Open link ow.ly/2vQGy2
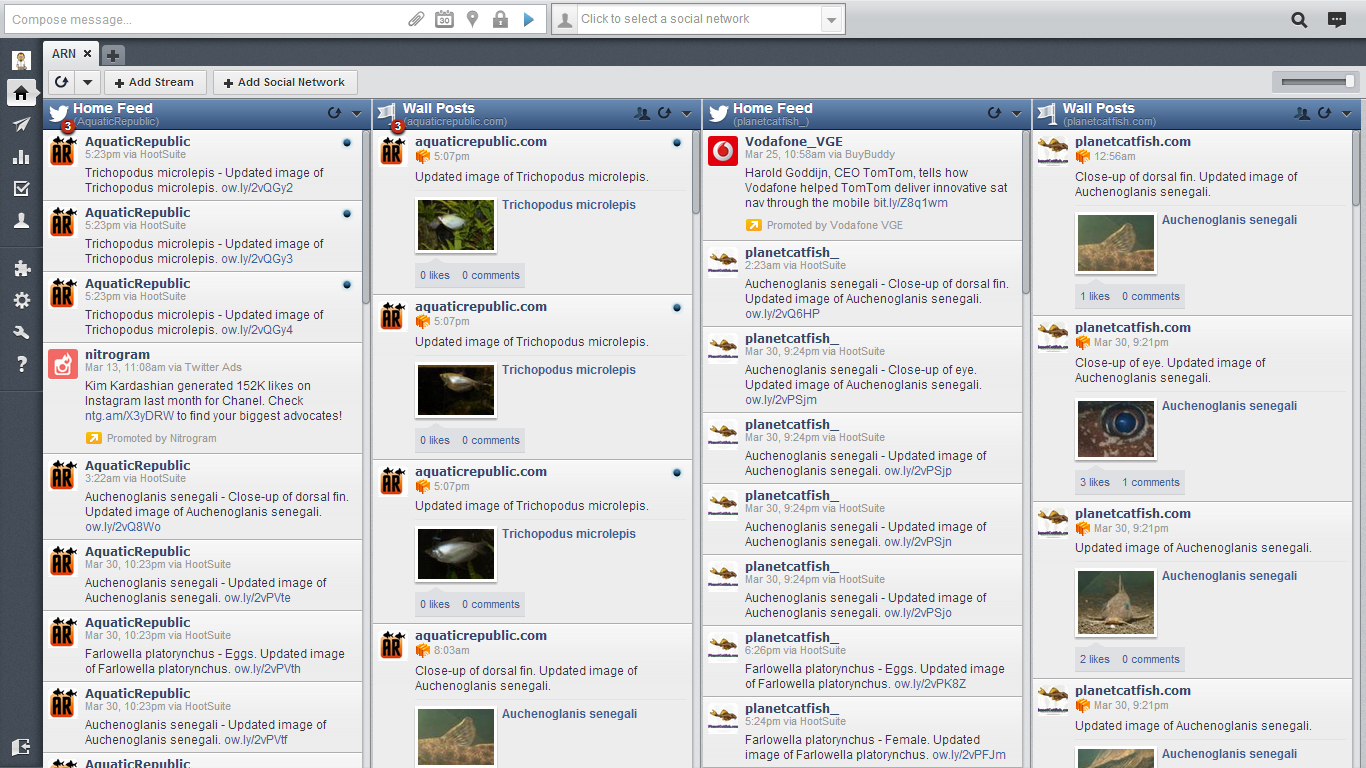The width and height of the screenshot is (1366, 768). [257, 188]
